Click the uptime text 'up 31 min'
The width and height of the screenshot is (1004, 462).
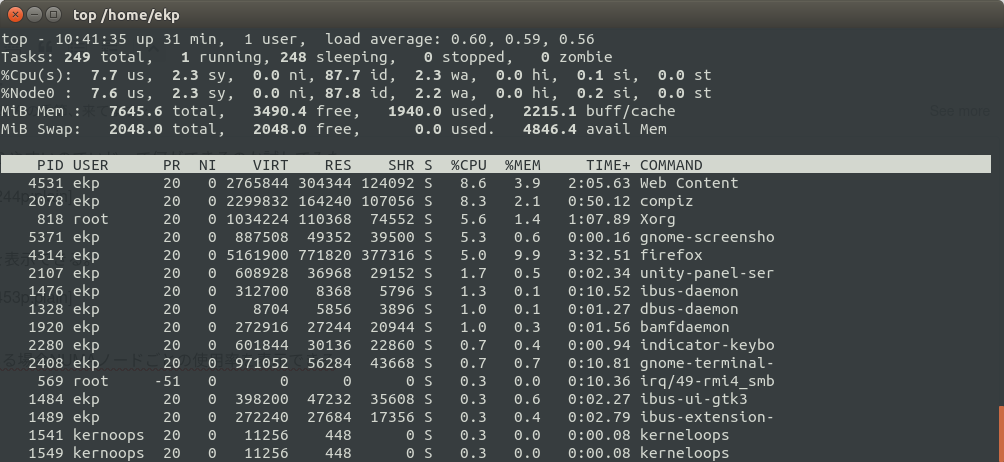tap(176, 39)
